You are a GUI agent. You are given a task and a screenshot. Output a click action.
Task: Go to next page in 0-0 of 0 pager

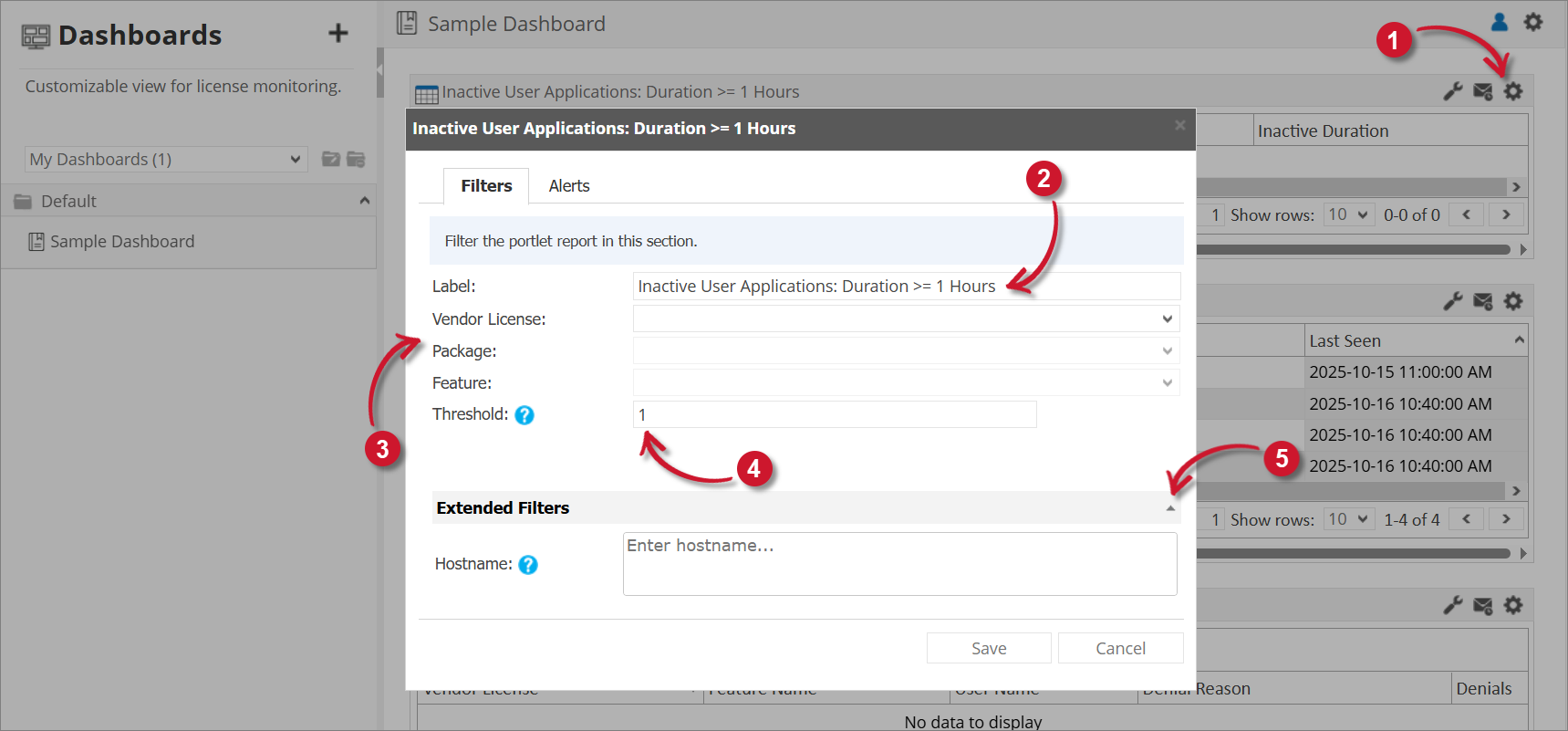click(1506, 215)
